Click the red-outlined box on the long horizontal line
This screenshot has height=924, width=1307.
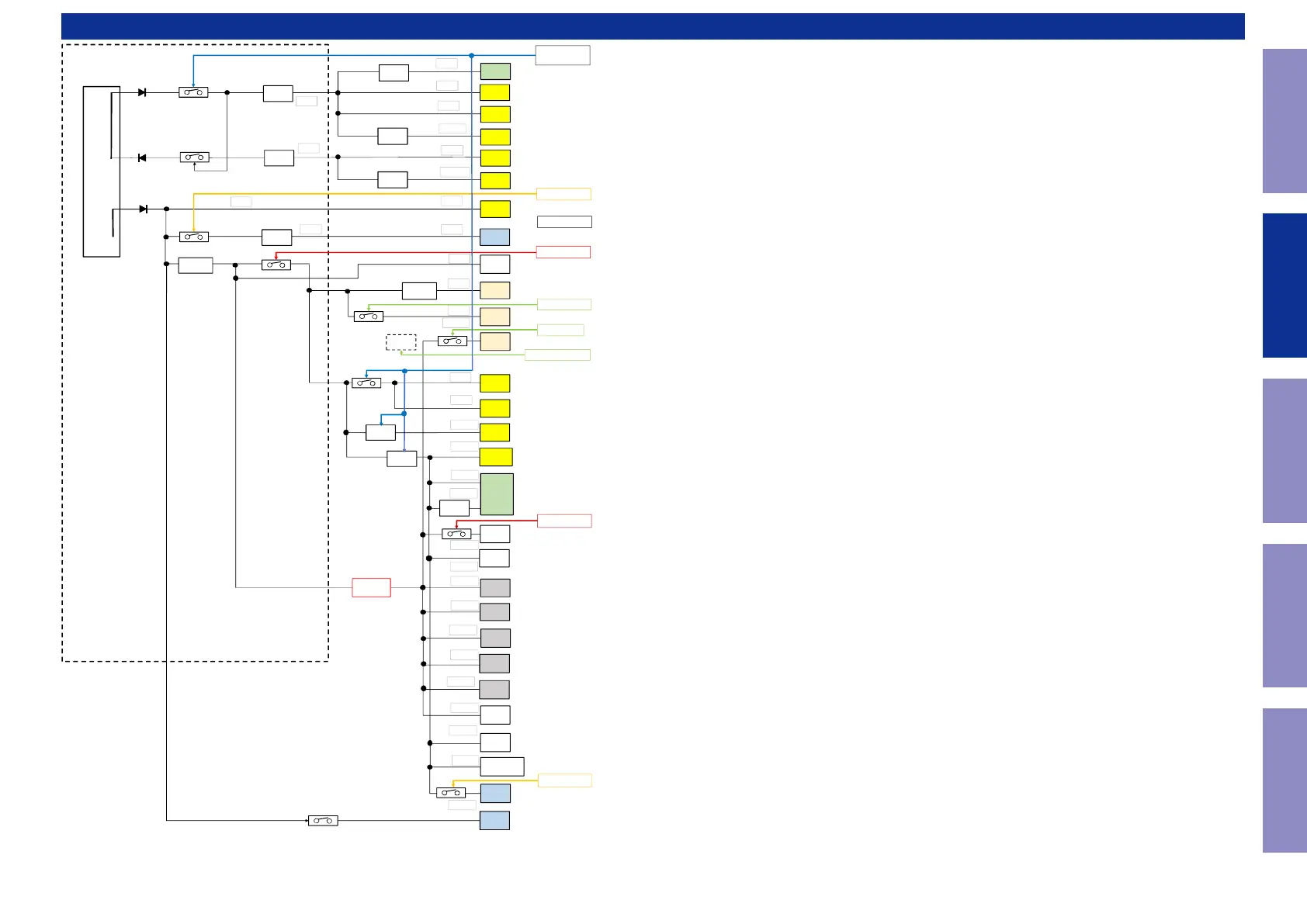pyautogui.click(x=371, y=587)
